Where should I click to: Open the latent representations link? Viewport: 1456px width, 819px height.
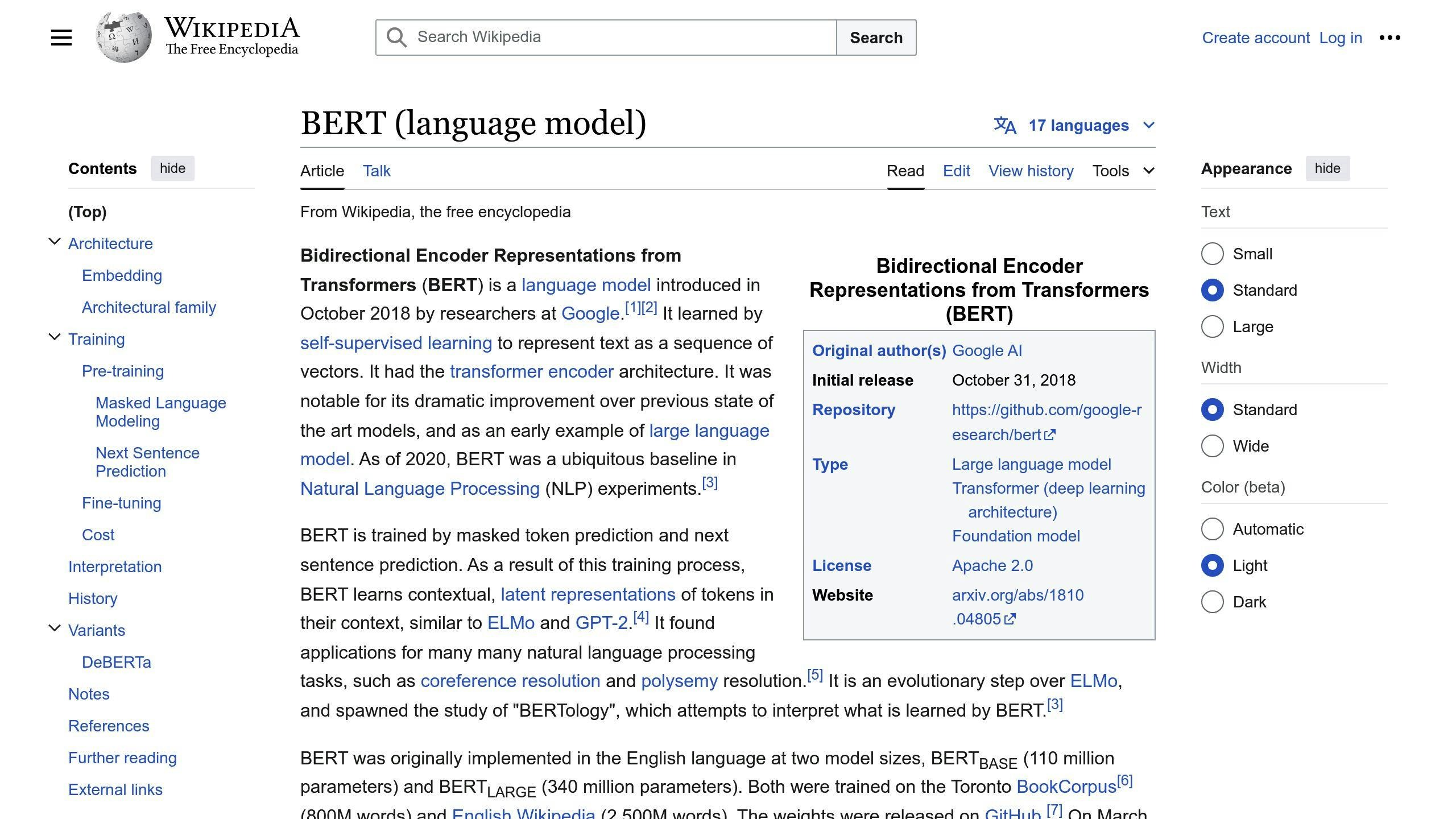pos(588,594)
